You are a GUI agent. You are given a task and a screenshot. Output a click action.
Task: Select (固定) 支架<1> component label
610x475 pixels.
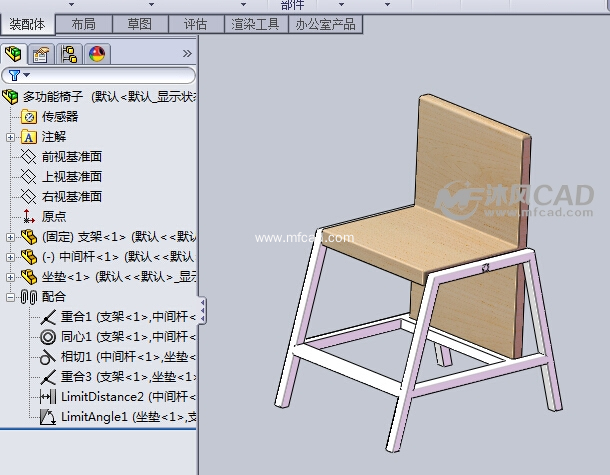tap(119, 237)
